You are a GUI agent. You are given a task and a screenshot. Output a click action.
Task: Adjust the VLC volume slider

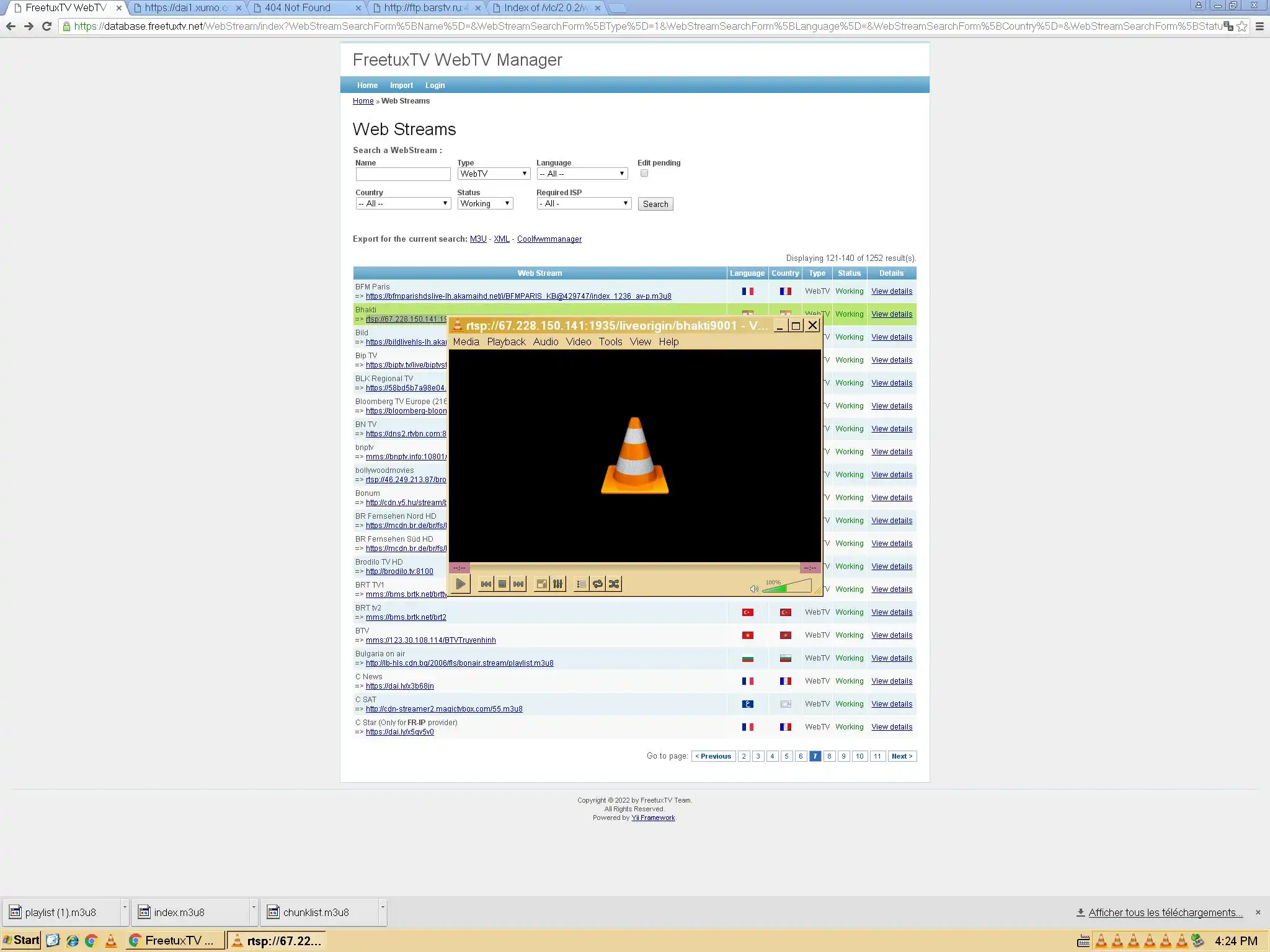point(786,586)
